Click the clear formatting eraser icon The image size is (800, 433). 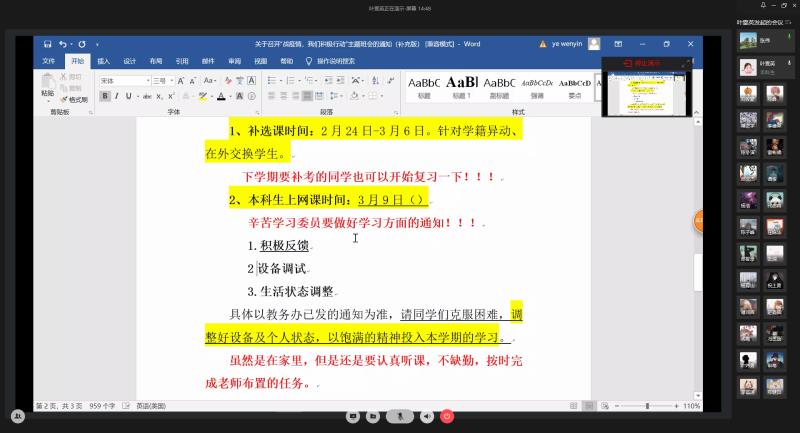228,81
